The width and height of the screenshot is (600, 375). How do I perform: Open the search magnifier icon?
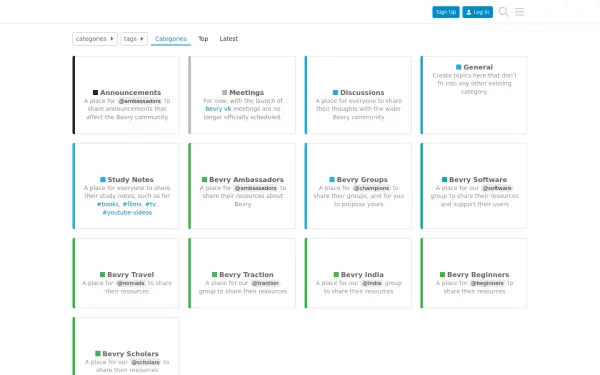(504, 12)
